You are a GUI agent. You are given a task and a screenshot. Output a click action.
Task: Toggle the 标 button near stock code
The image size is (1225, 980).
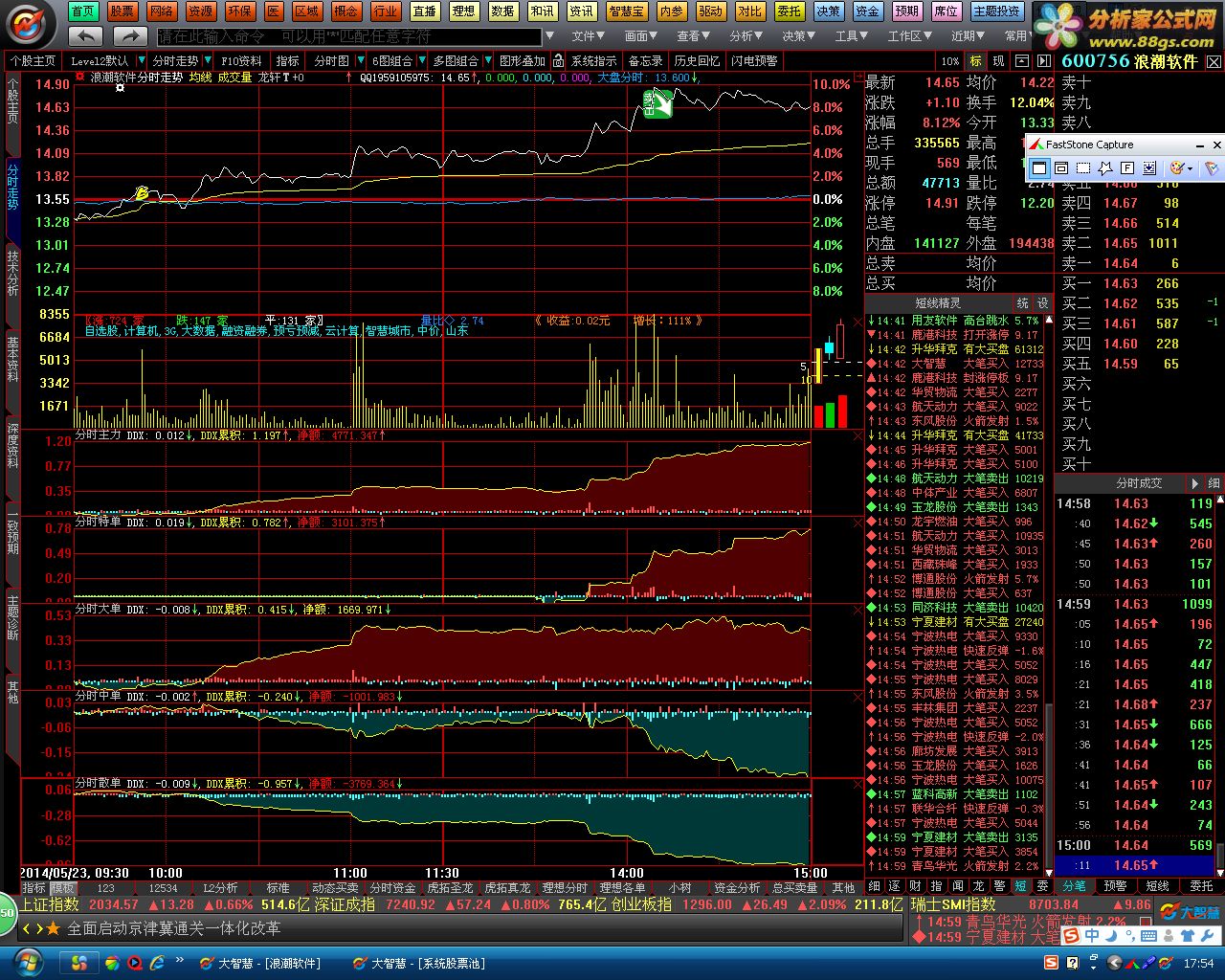pos(976,61)
